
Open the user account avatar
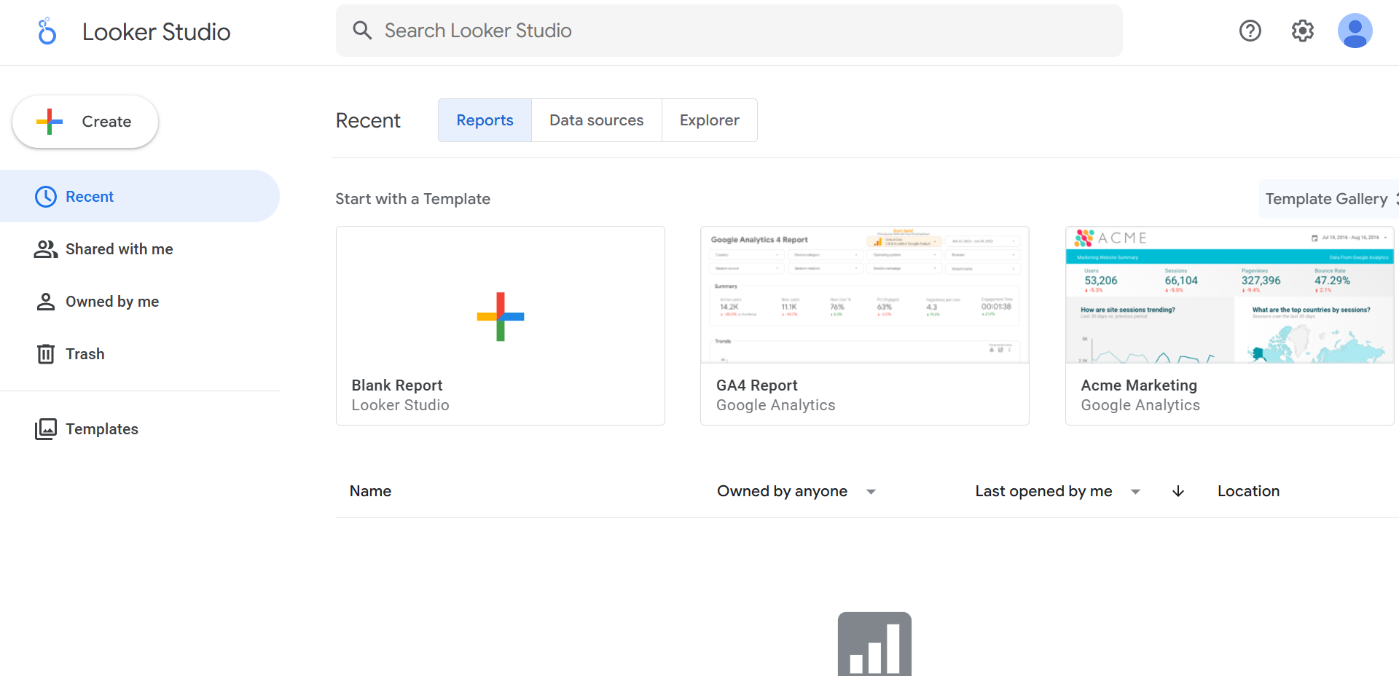click(x=1355, y=31)
